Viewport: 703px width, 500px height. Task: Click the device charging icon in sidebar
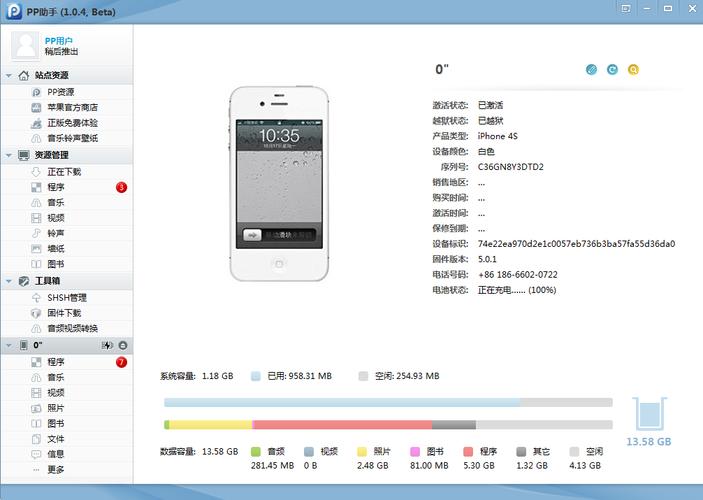107,345
